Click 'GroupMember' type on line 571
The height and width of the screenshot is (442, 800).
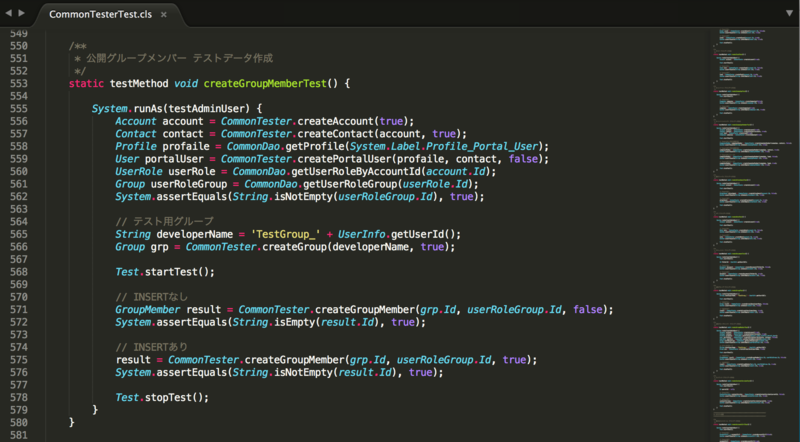pyautogui.click(x=147, y=309)
